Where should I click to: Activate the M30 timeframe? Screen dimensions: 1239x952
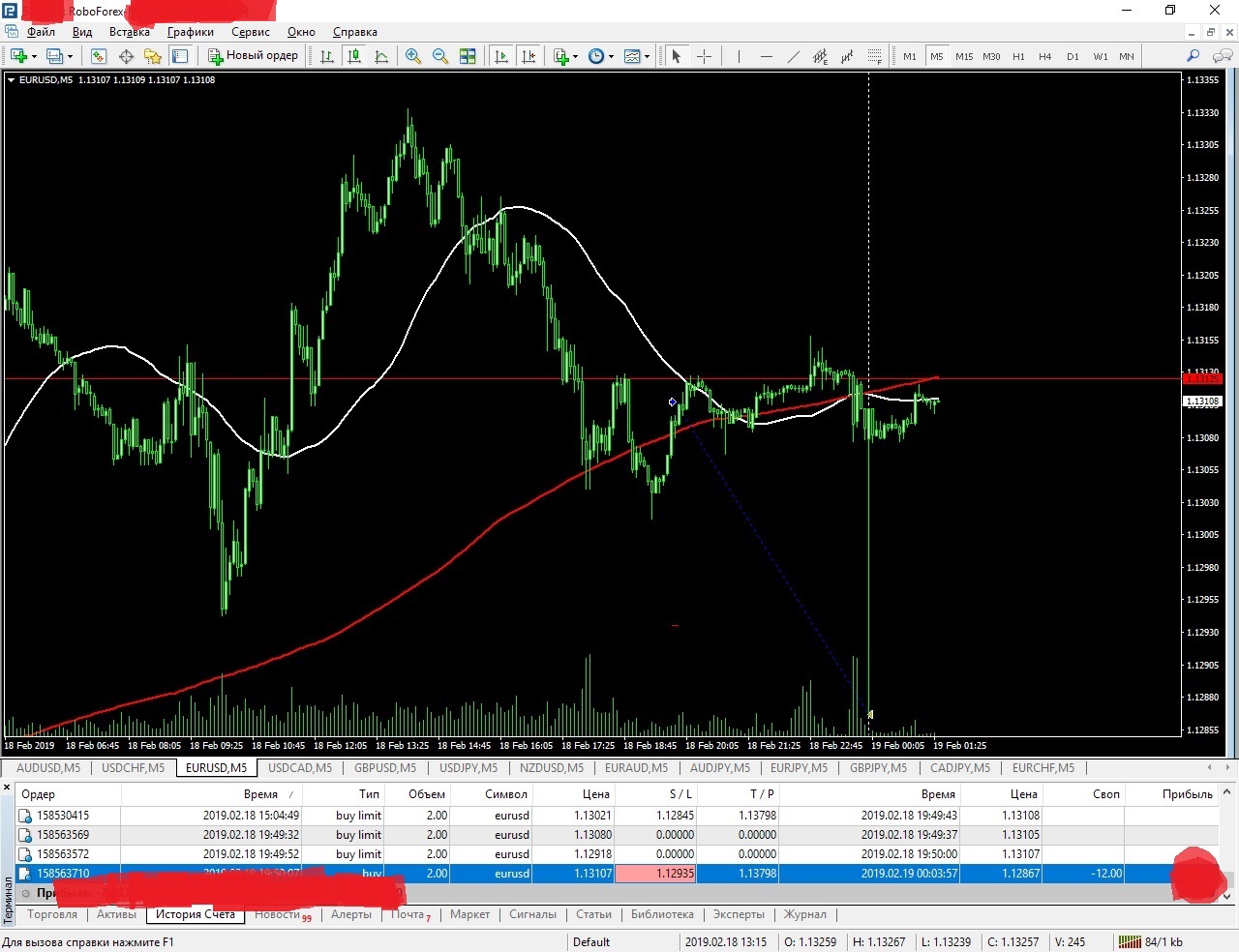tap(991, 56)
